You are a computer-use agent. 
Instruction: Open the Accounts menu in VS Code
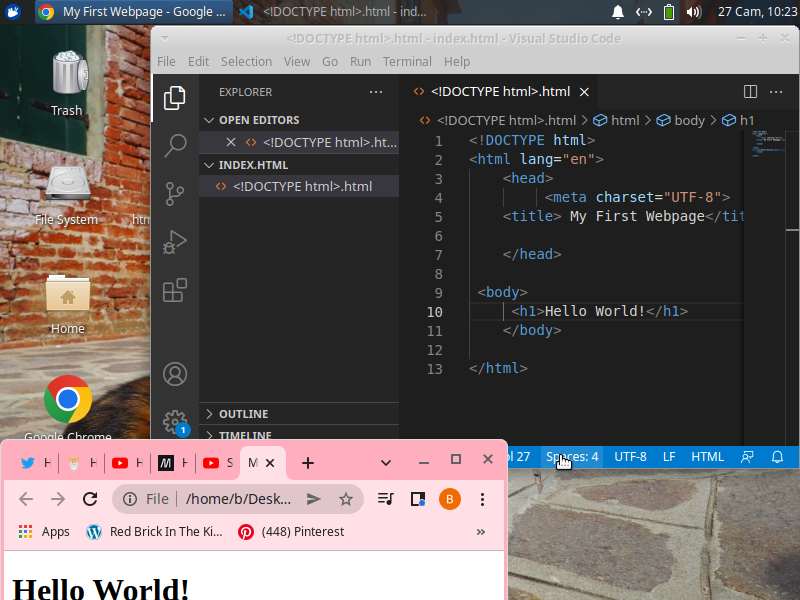tap(175, 374)
